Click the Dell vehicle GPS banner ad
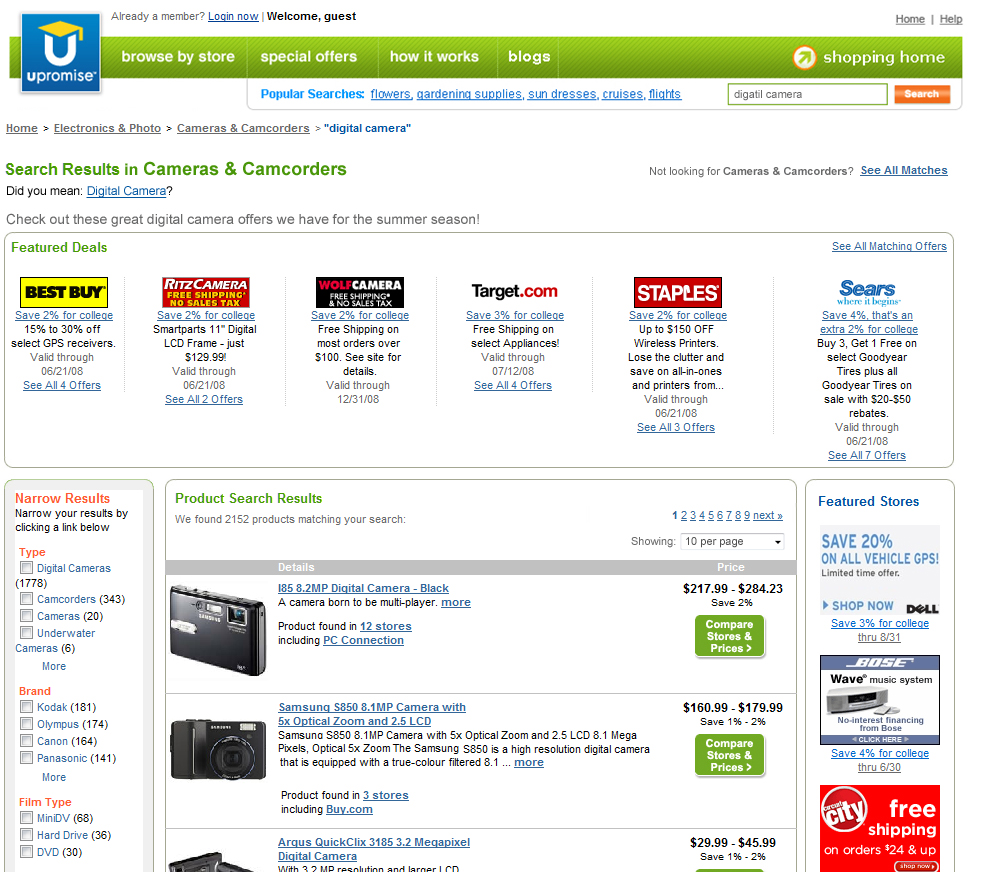The width and height of the screenshot is (1000, 872). (x=879, y=570)
